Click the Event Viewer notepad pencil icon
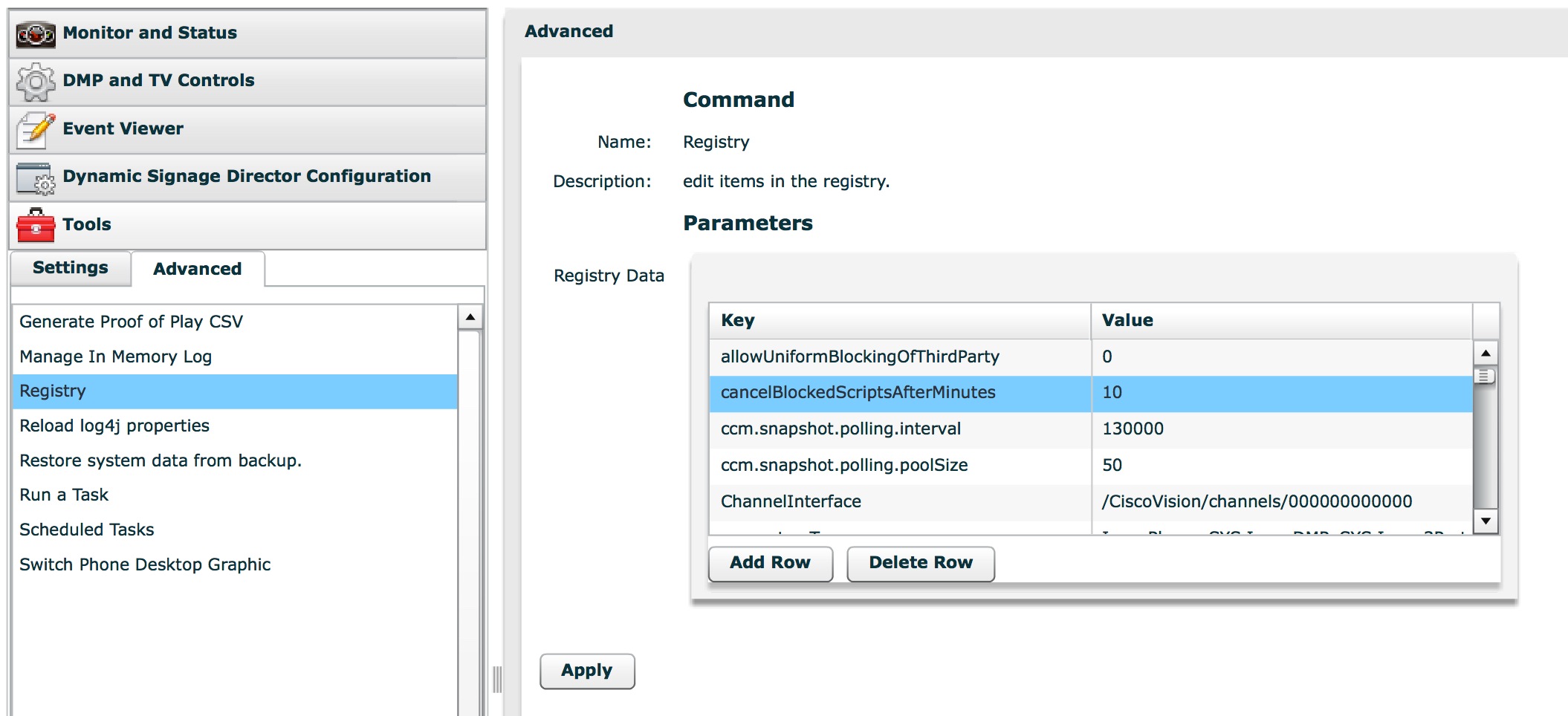 [x=36, y=130]
